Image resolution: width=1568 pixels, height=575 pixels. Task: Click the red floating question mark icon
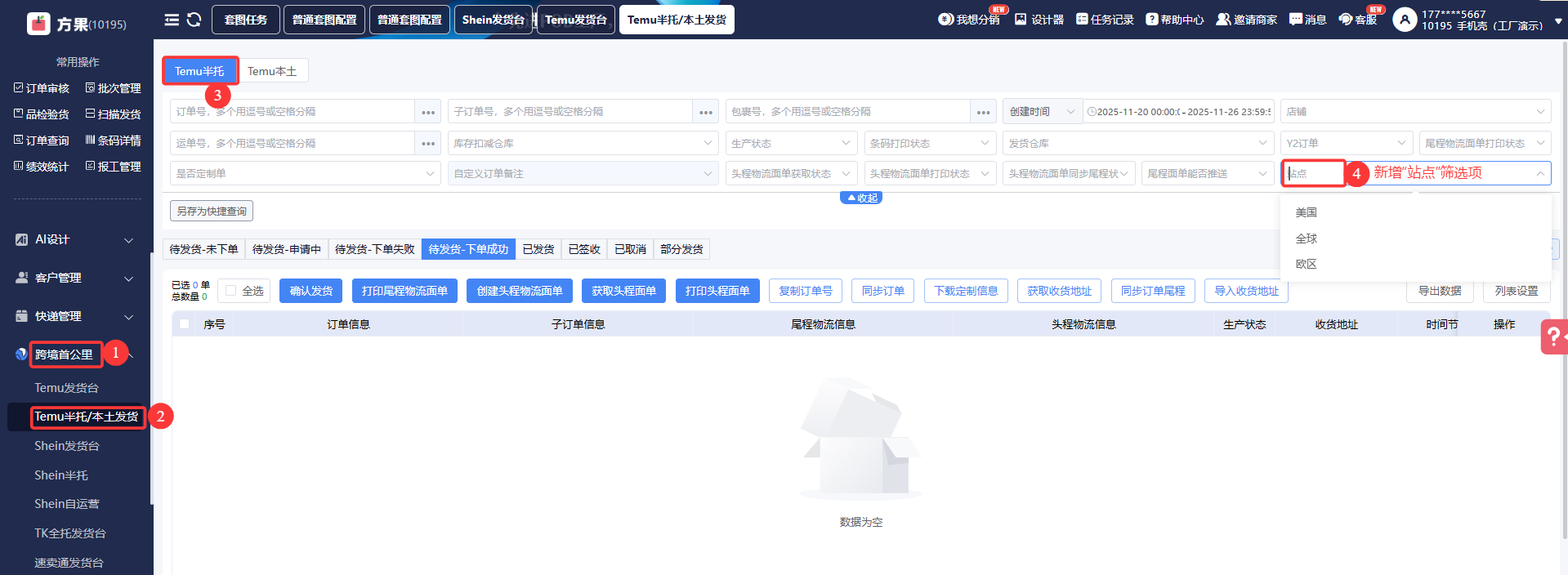click(x=1553, y=337)
